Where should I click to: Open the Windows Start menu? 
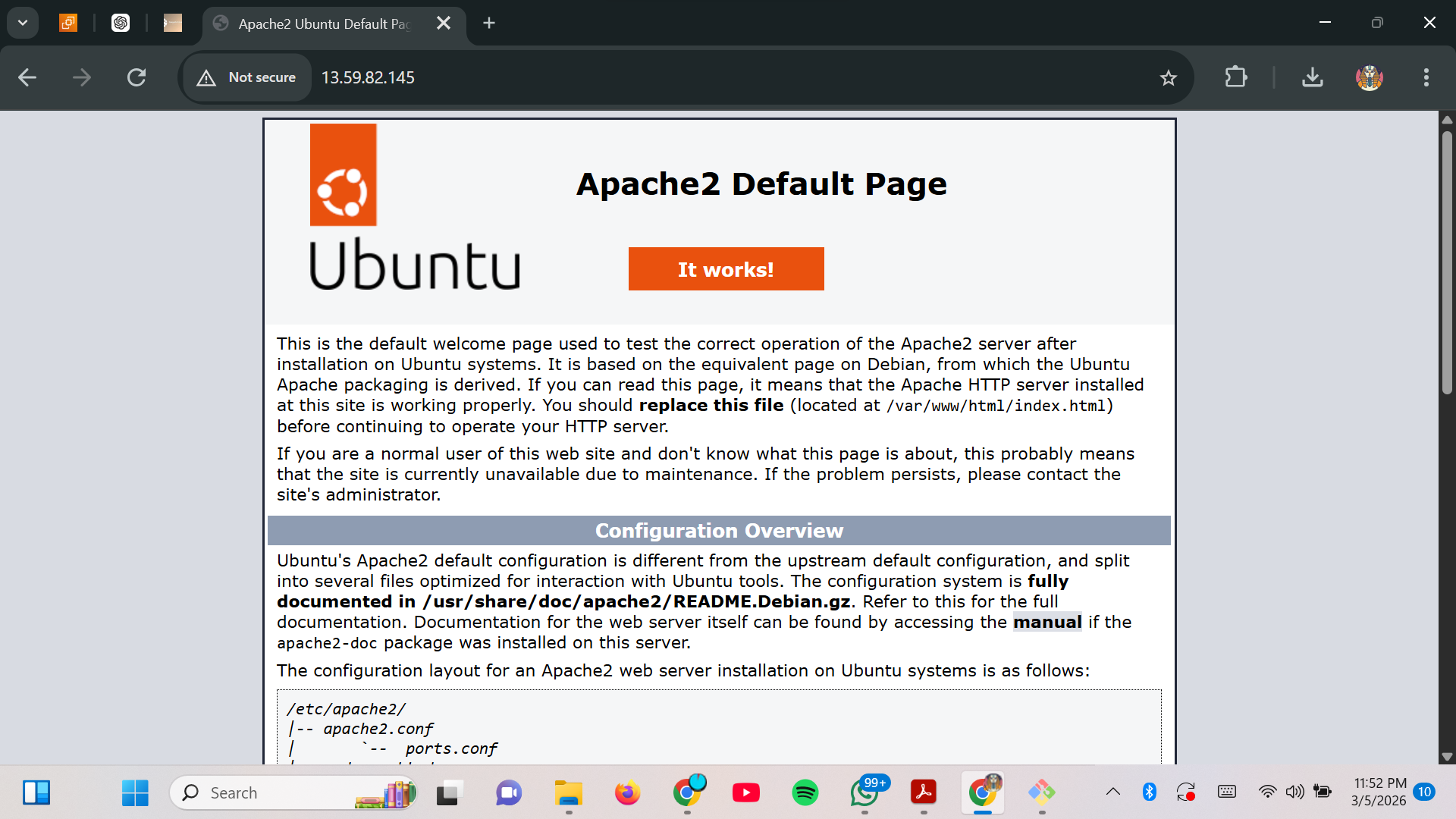(135, 792)
